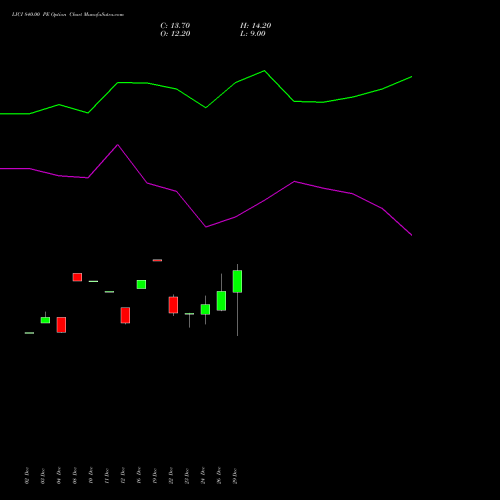Click the tall green candle above 29 Dec

point(237,281)
